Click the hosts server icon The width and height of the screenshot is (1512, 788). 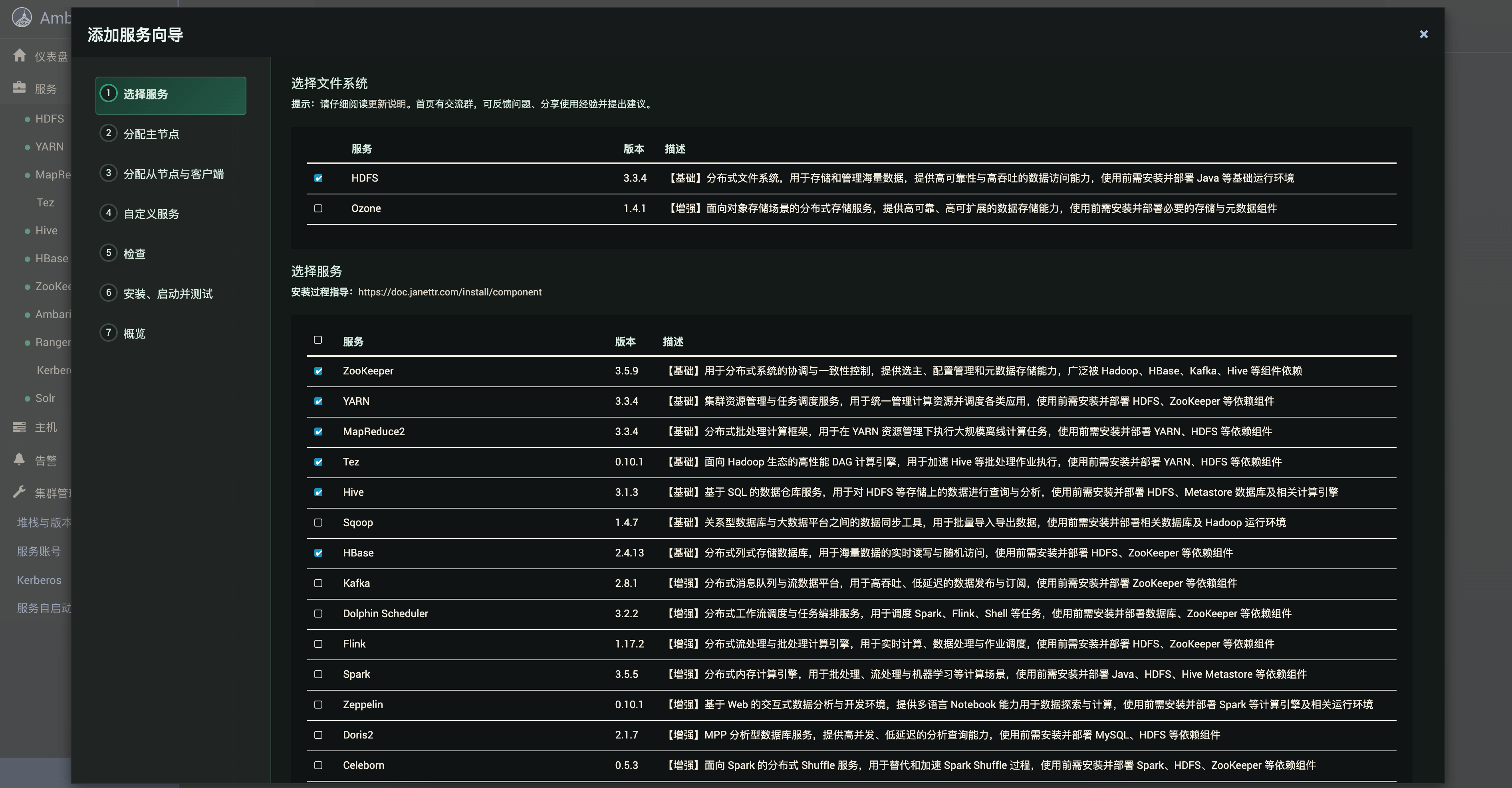click(20, 427)
